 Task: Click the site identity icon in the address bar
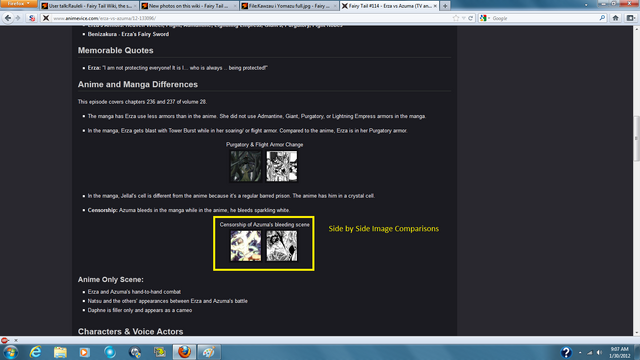(46, 18)
